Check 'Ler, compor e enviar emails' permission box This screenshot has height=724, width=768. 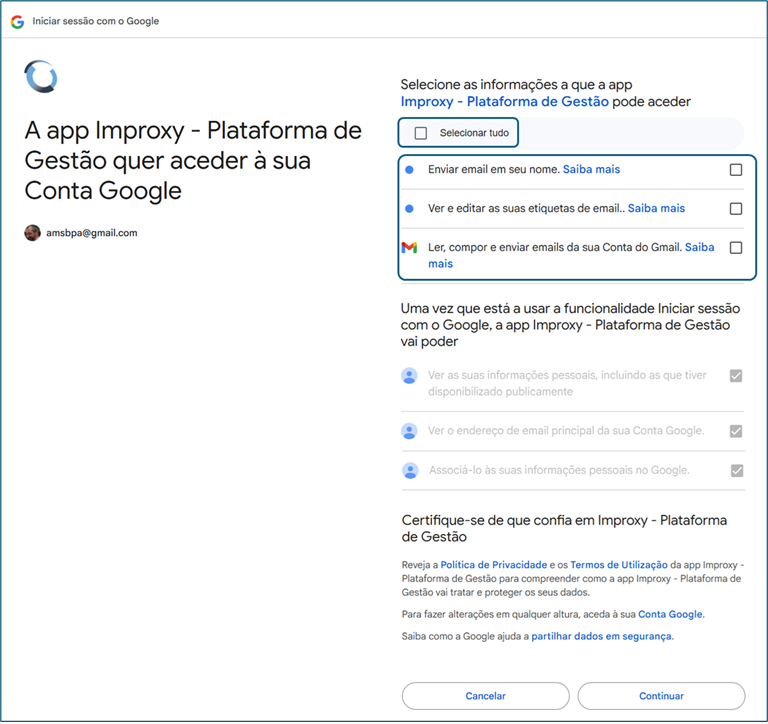(736, 247)
